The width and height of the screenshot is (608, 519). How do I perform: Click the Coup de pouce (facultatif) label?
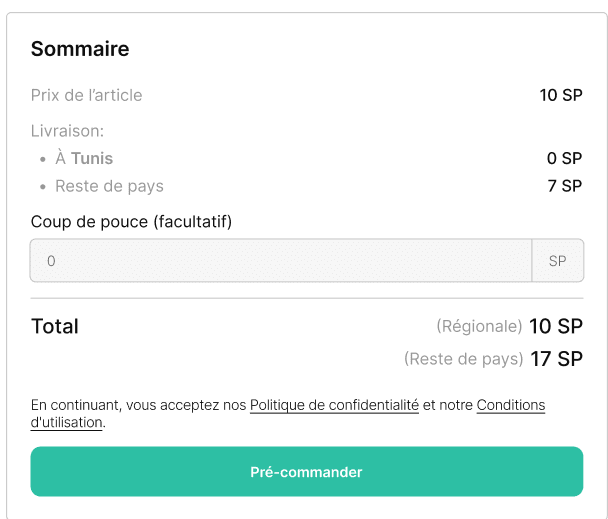(x=131, y=222)
